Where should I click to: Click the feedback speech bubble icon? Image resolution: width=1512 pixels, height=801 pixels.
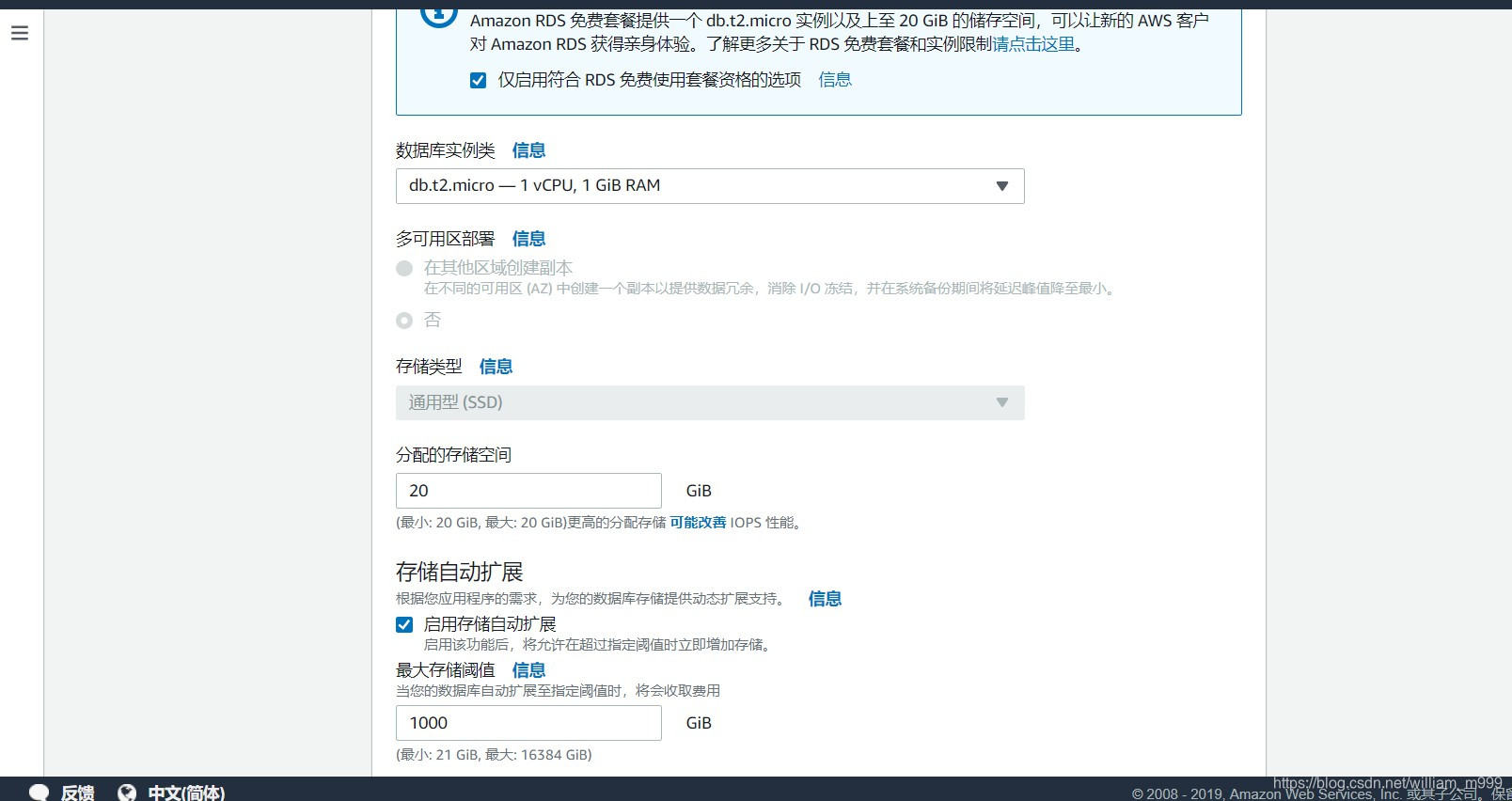pyautogui.click(x=39, y=793)
